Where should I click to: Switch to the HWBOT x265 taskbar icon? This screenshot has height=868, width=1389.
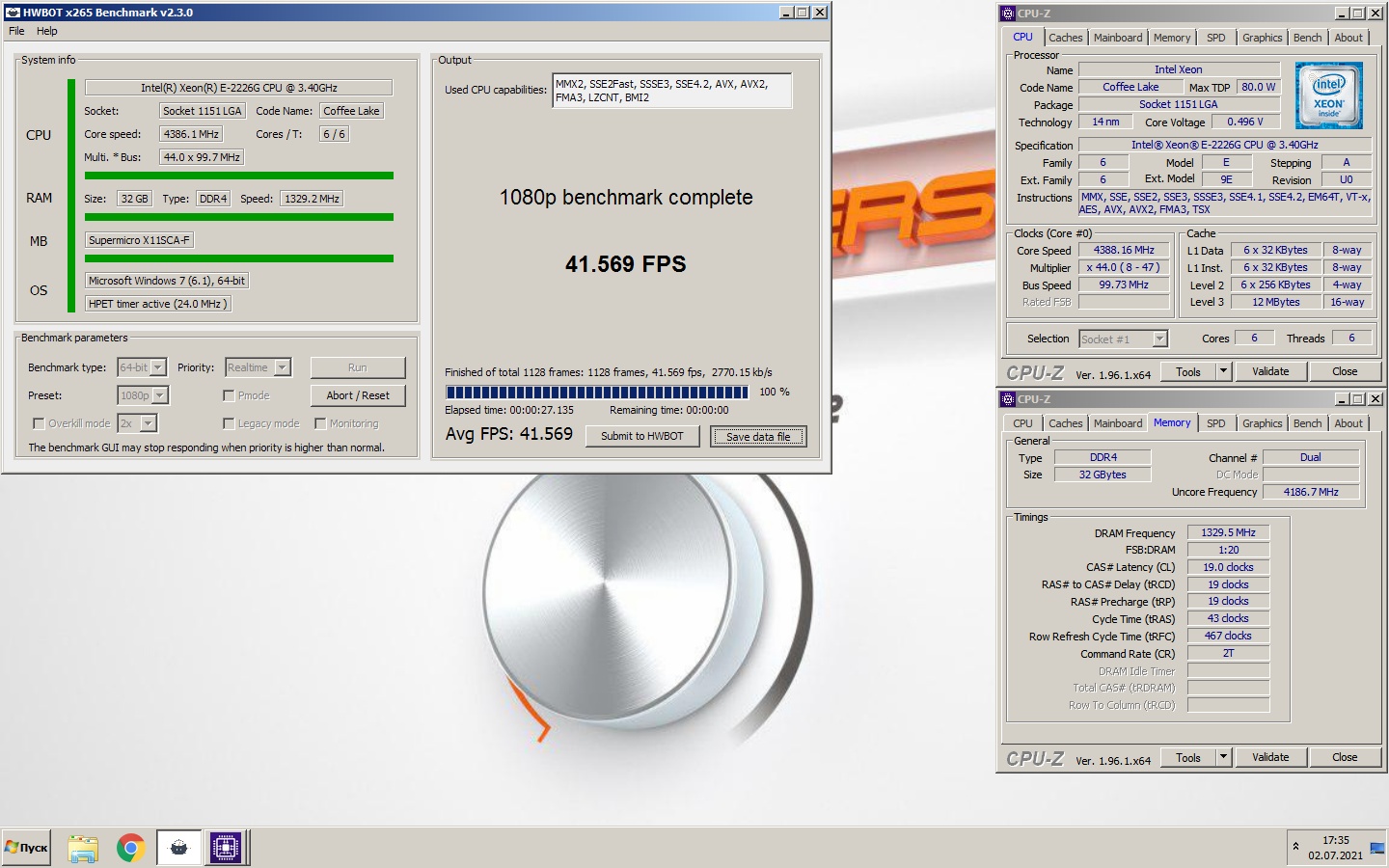[178, 848]
